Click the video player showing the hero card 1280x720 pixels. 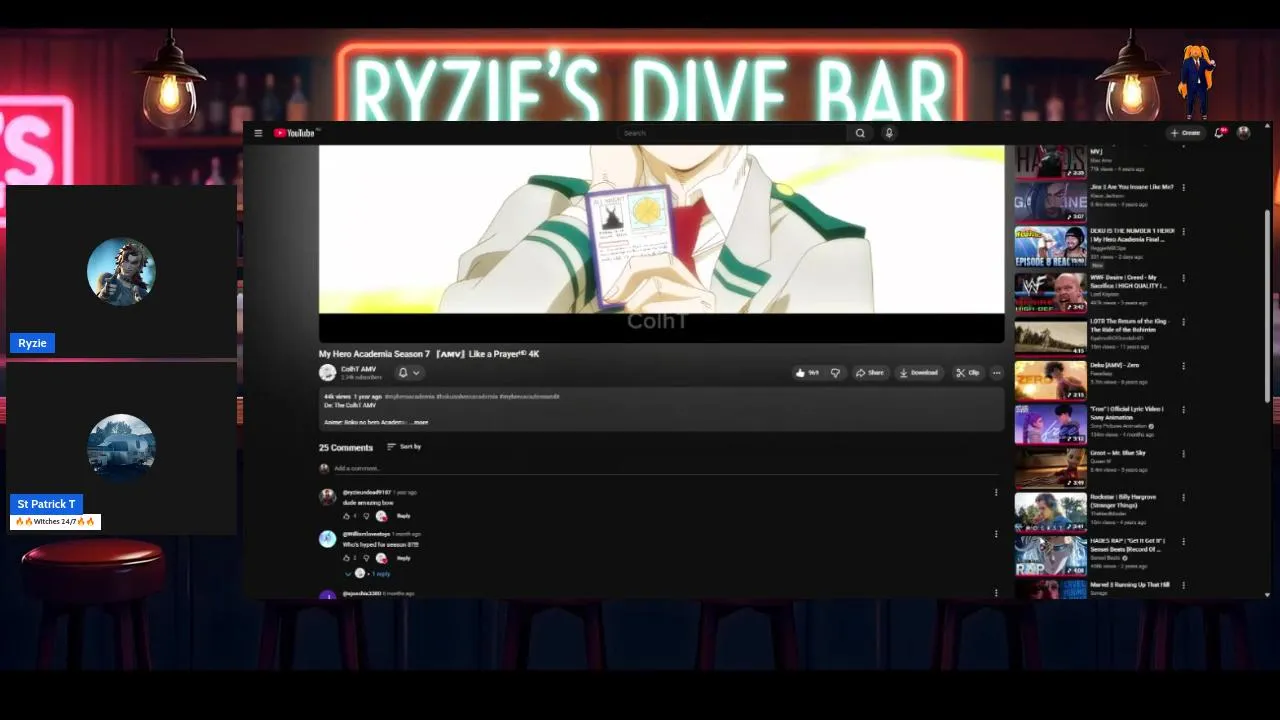pyautogui.click(x=661, y=243)
